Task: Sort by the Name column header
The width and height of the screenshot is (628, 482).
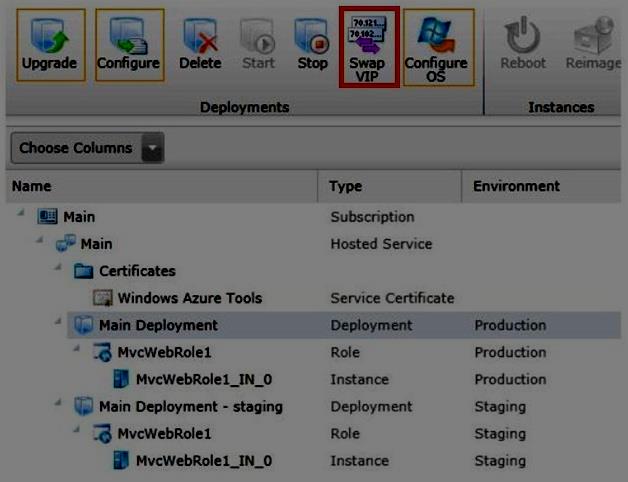Action: (161, 186)
